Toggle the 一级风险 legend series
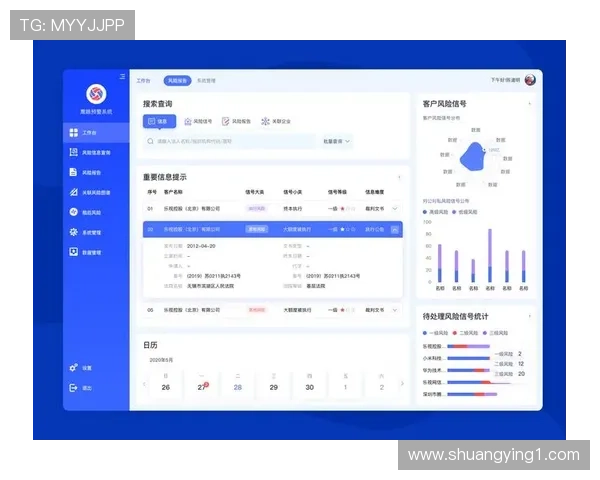600x480 pixels. tap(435, 333)
